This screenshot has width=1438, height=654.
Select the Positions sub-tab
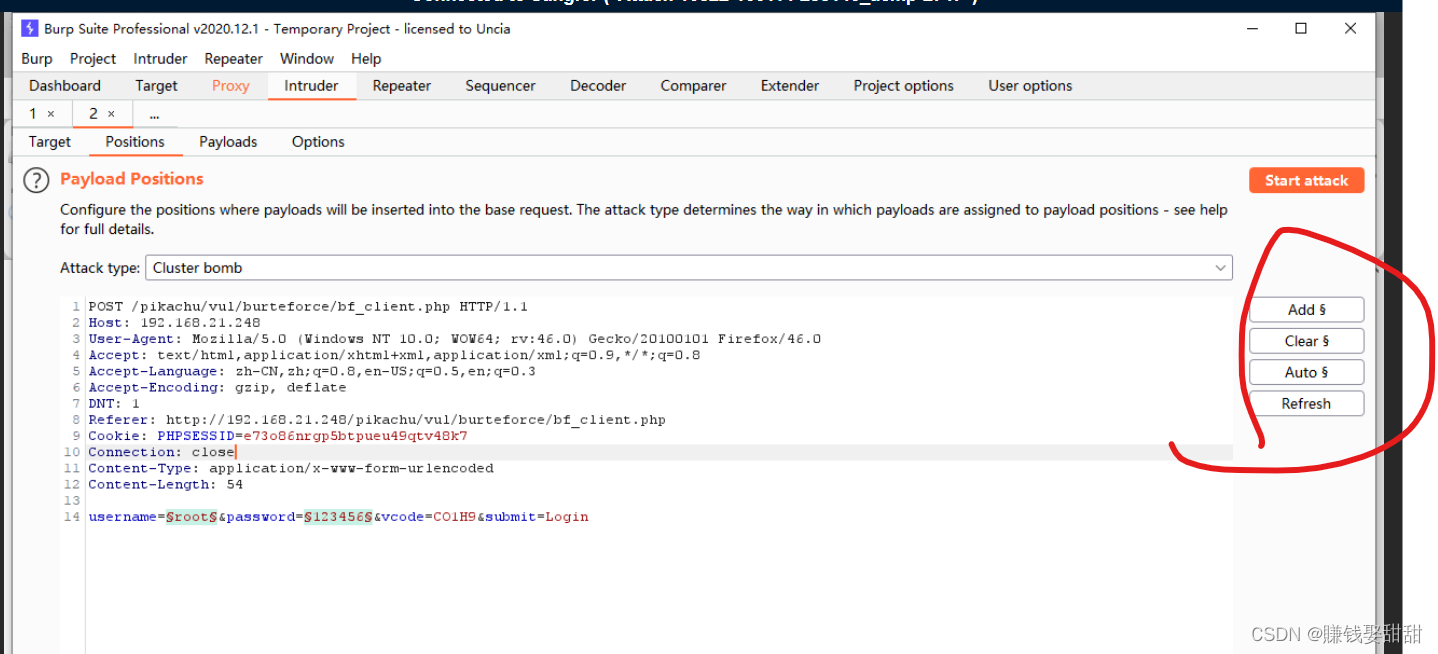[135, 142]
